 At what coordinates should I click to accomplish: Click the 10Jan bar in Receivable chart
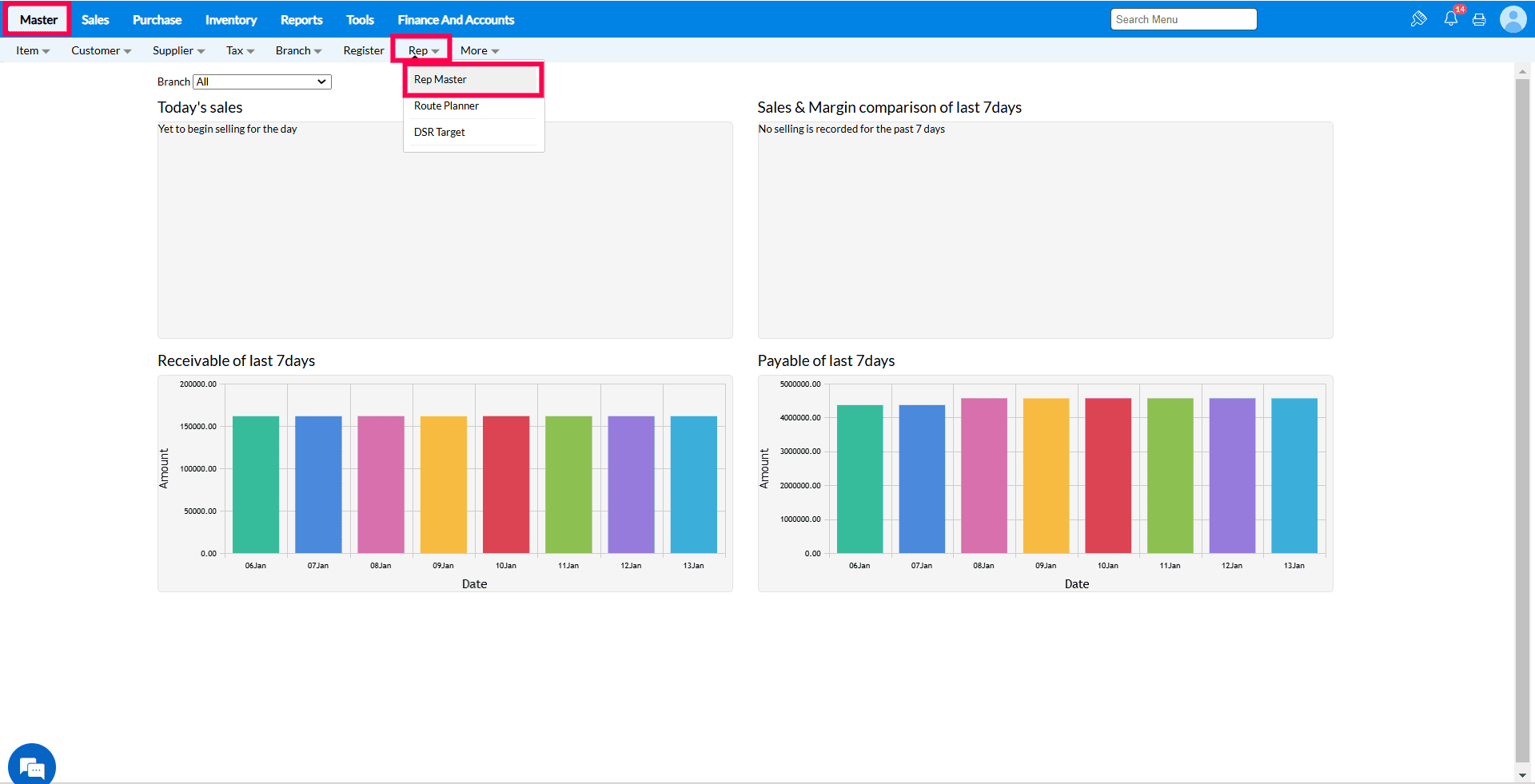point(506,484)
